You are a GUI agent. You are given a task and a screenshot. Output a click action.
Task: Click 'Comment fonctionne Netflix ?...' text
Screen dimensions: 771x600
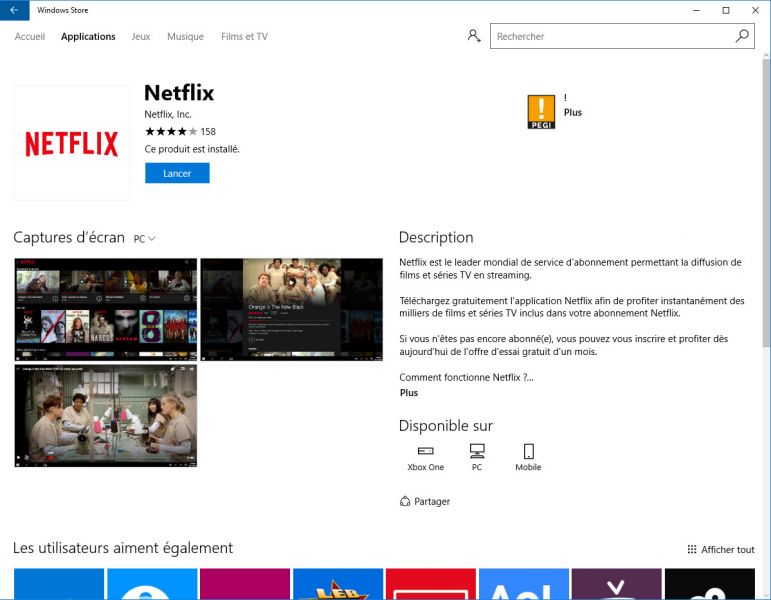click(466, 377)
